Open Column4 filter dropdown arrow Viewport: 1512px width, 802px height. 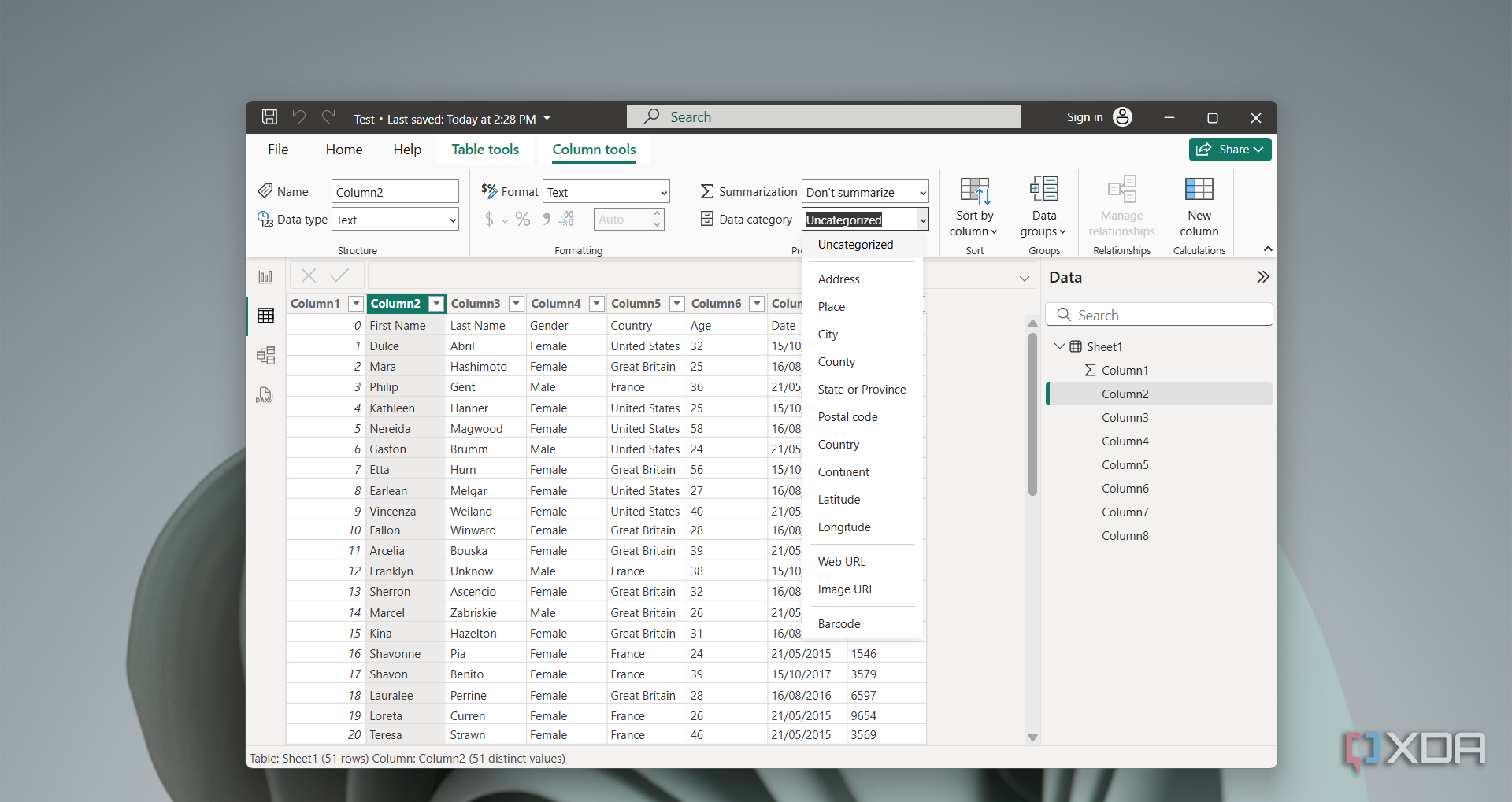point(597,303)
